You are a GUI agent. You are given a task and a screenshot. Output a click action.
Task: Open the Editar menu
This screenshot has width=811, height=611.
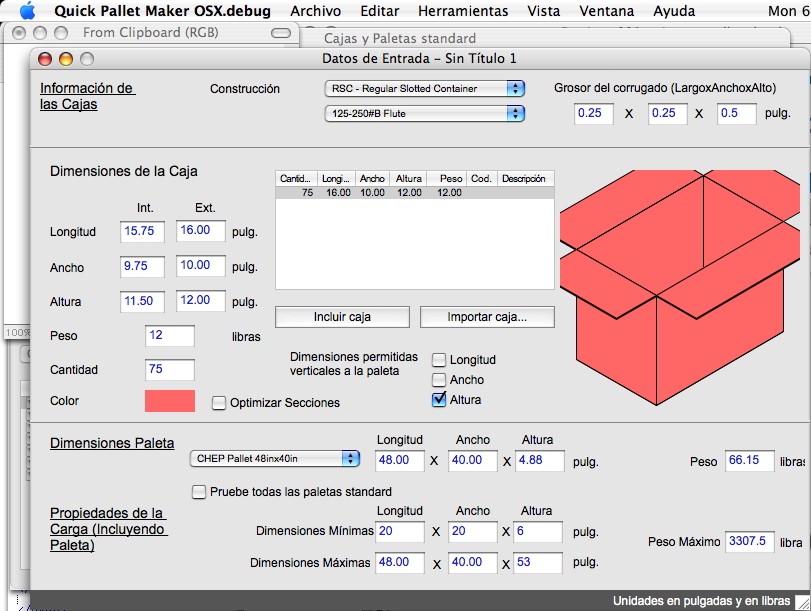(x=380, y=11)
